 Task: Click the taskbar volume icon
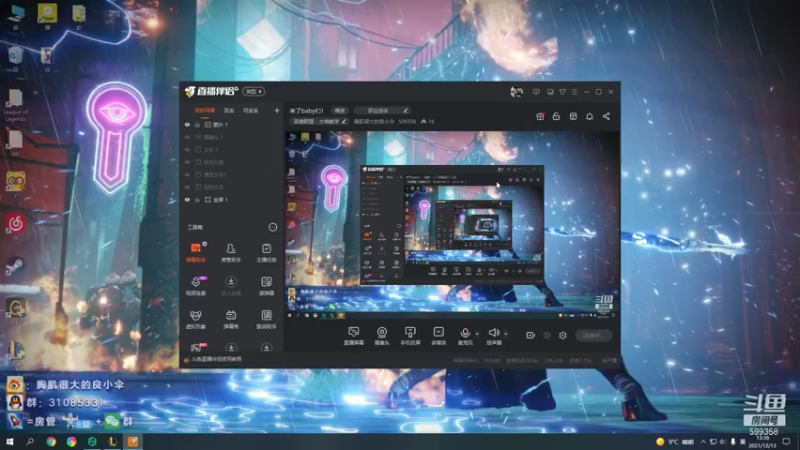722,441
